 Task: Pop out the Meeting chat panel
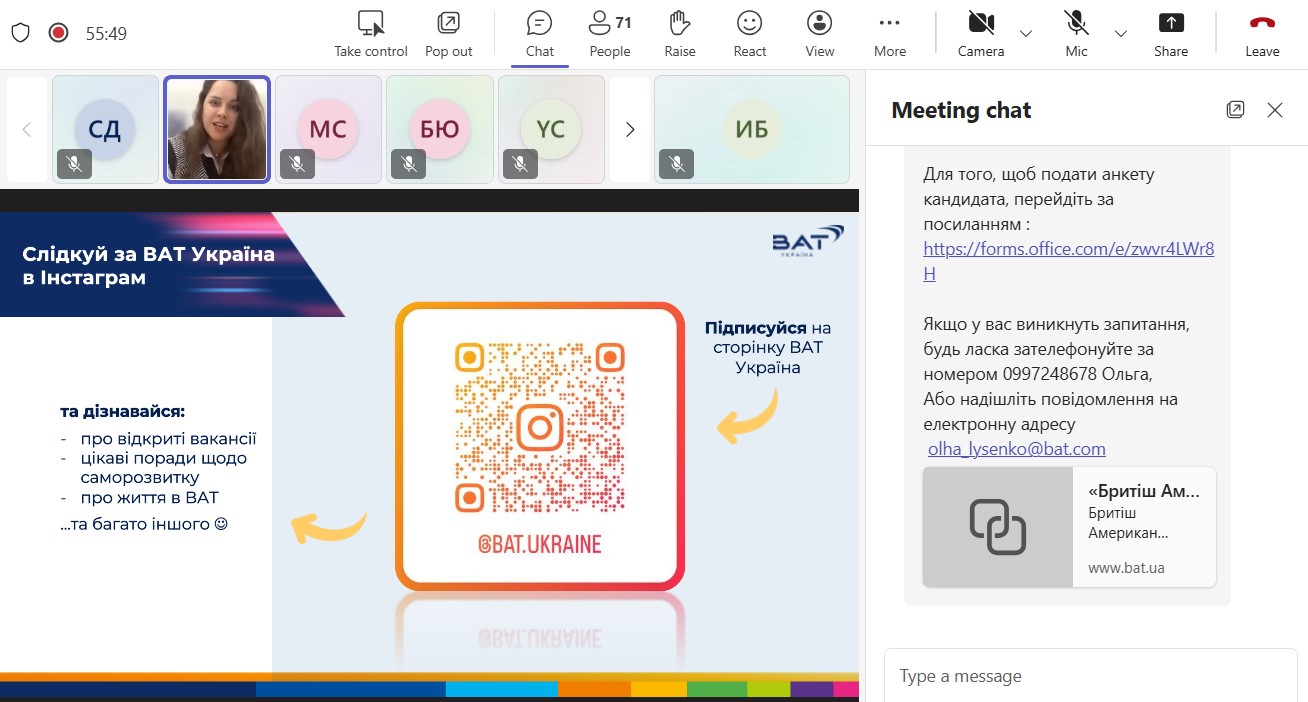click(1235, 110)
